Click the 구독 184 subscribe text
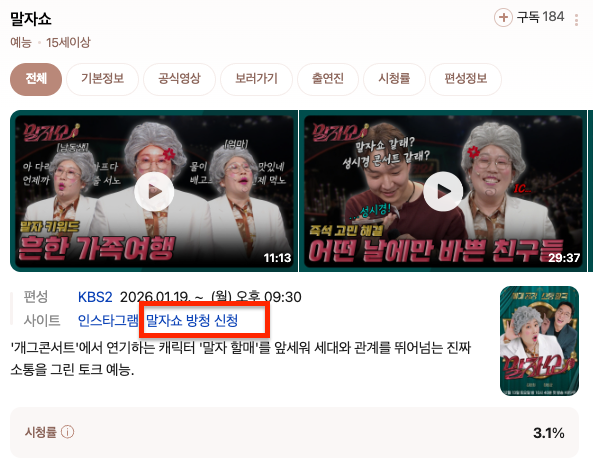593x471 pixels. coord(540,17)
